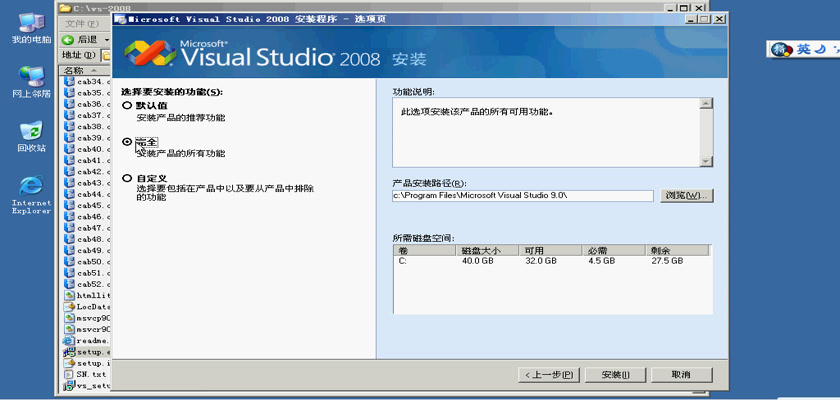Open the Internet Explorer desktop icon
This screenshot has width=840, height=400.
coord(31,195)
